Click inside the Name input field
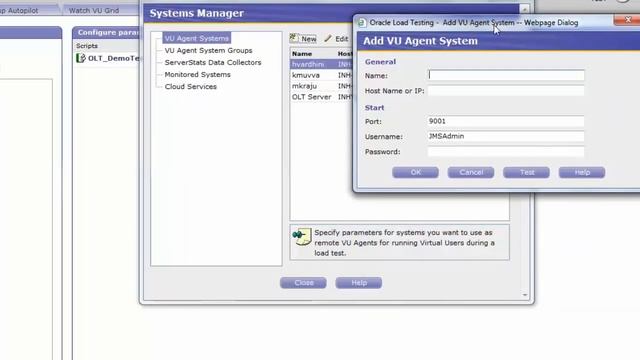The image size is (640, 360). (506, 75)
